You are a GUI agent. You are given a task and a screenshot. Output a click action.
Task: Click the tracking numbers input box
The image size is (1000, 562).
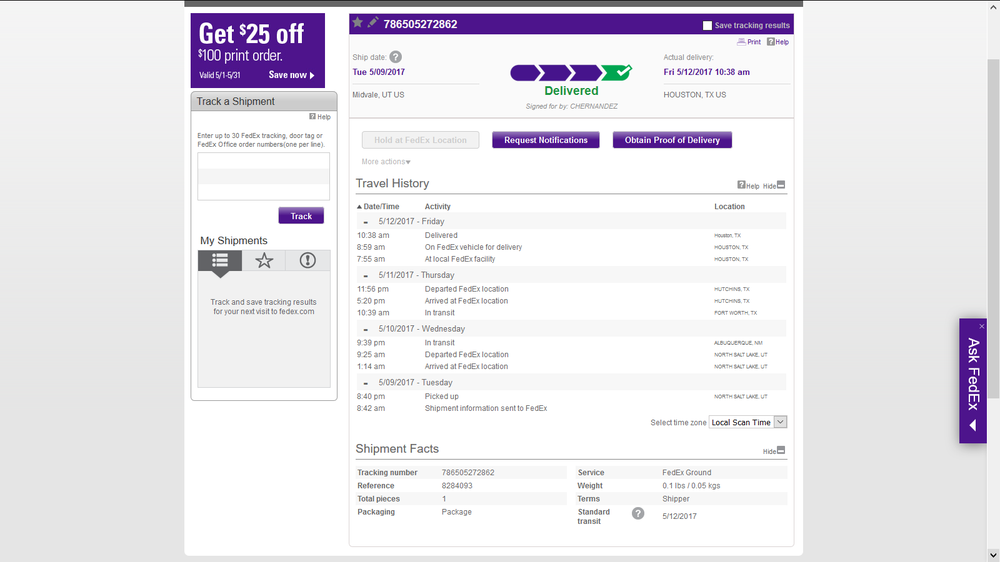(263, 176)
